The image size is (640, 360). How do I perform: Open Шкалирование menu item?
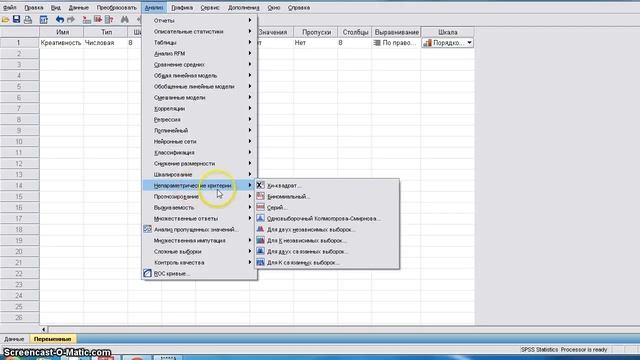click(x=199, y=174)
